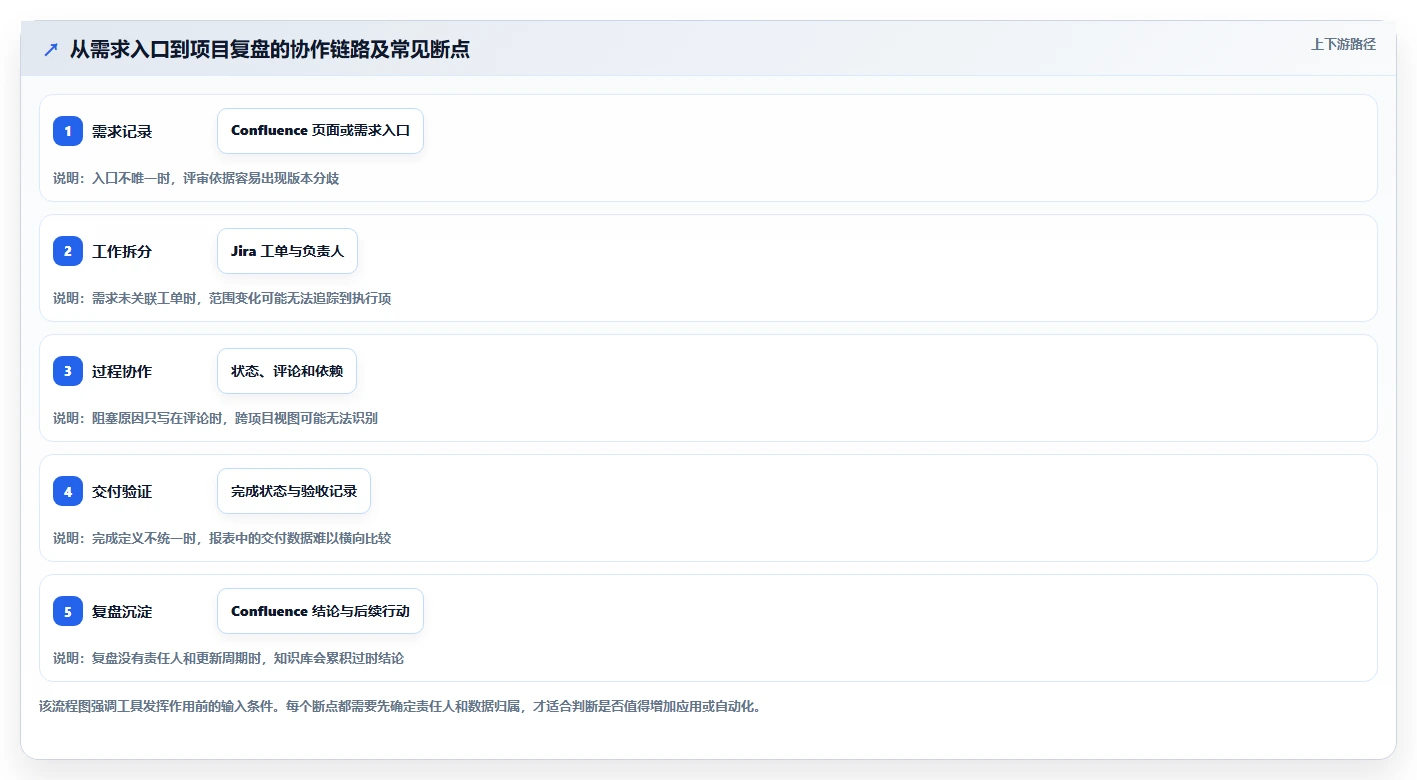Select the 完成状态与验收记录 chip
Screen dimensions: 1417x780
pyautogui.click(x=294, y=491)
